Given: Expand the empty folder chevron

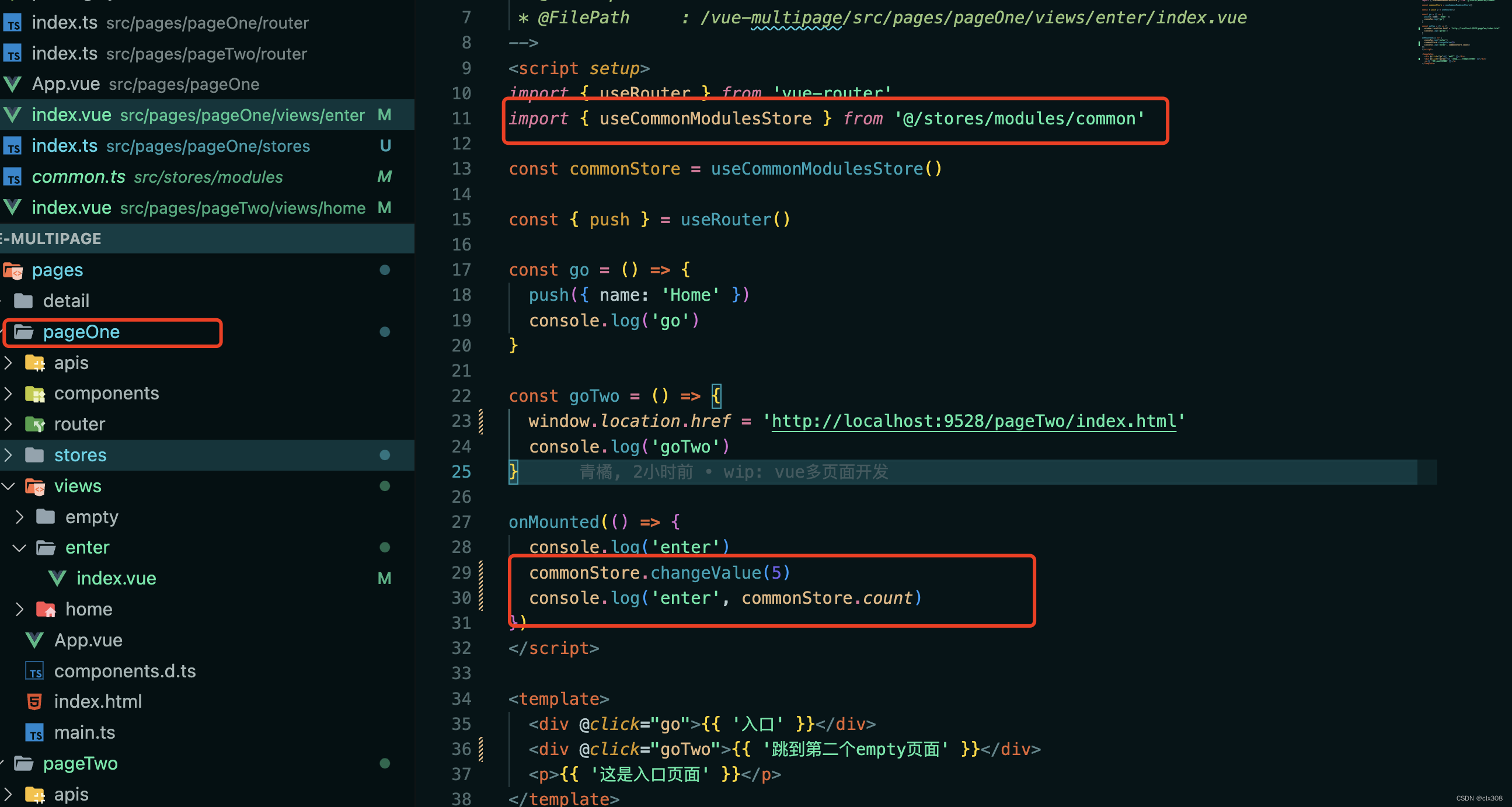Looking at the screenshot, I should click(19, 516).
